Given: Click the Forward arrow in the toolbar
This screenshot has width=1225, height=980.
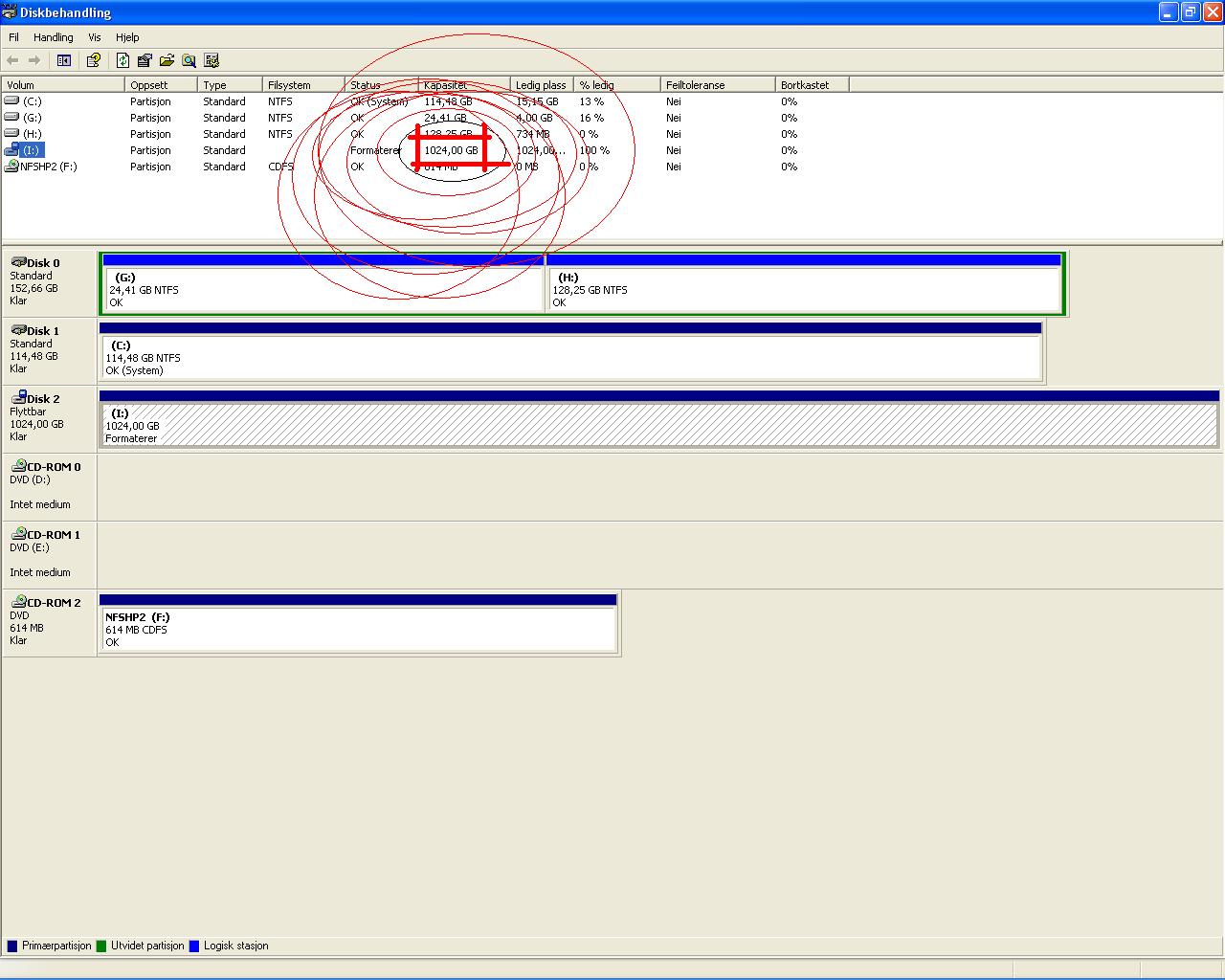Looking at the screenshot, I should tap(34, 60).
